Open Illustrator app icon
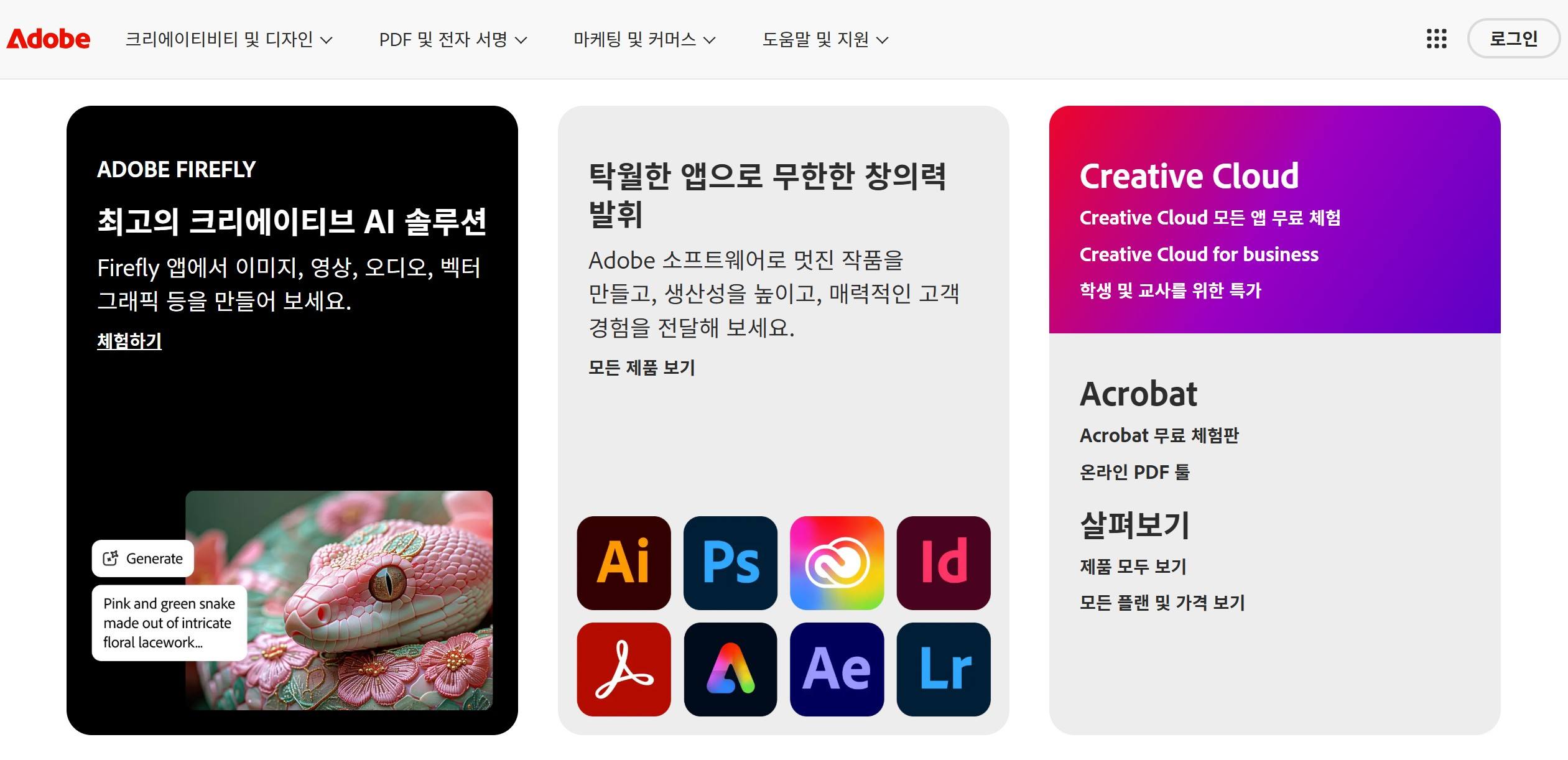 pyautogui.click(x=623, y=562)
